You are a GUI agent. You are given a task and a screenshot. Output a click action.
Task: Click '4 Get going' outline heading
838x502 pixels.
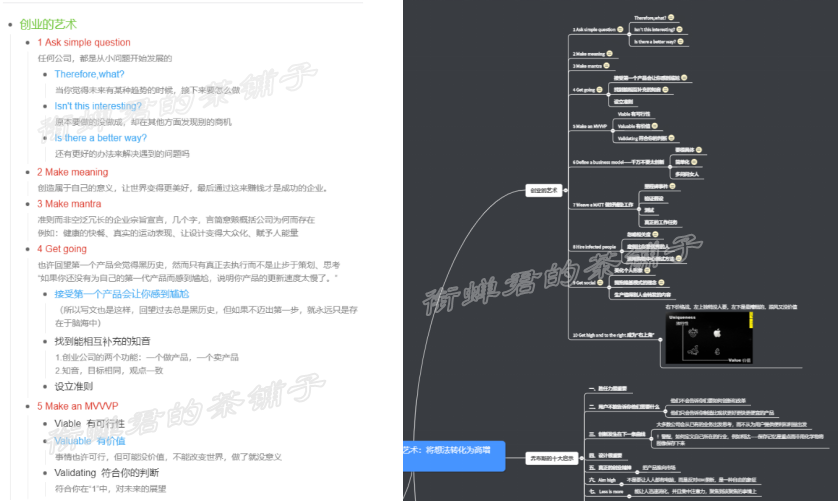(61, 248)
